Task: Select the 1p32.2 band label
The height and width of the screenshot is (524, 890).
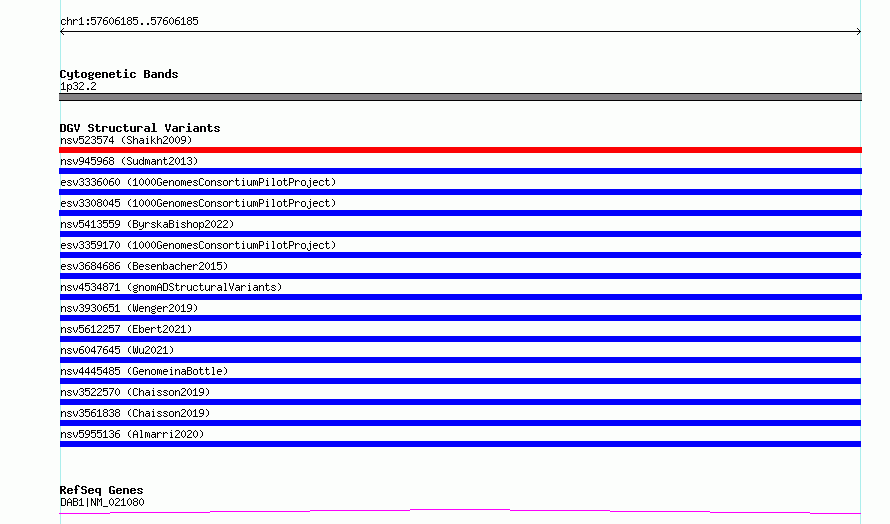Action: point(78,86)
